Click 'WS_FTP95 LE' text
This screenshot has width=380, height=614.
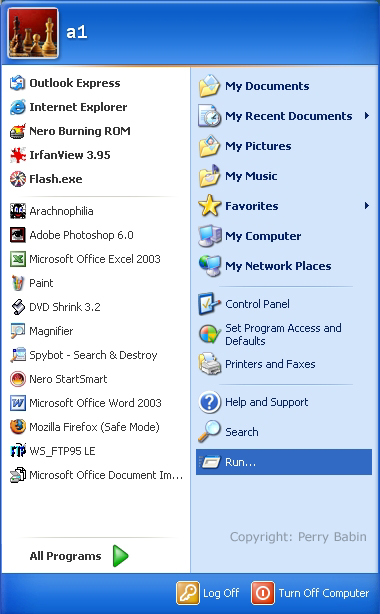[62, 451]
